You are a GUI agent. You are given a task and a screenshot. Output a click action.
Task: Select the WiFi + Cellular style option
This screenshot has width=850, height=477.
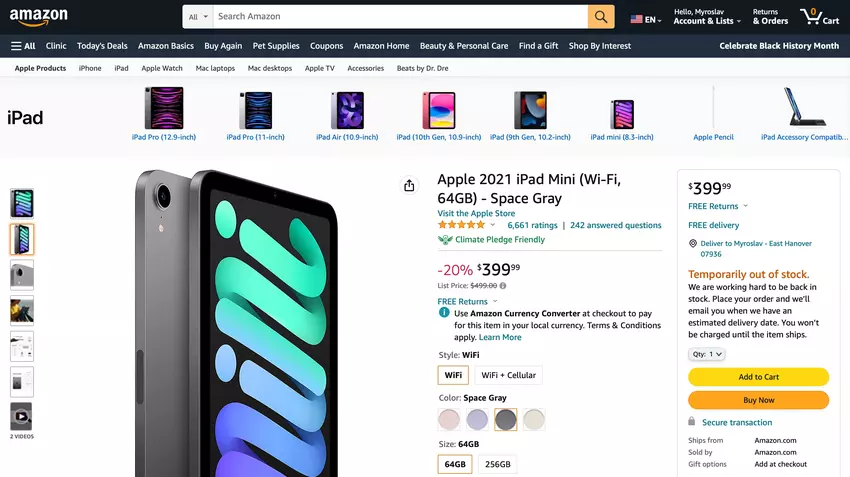(x=508, y=375)
